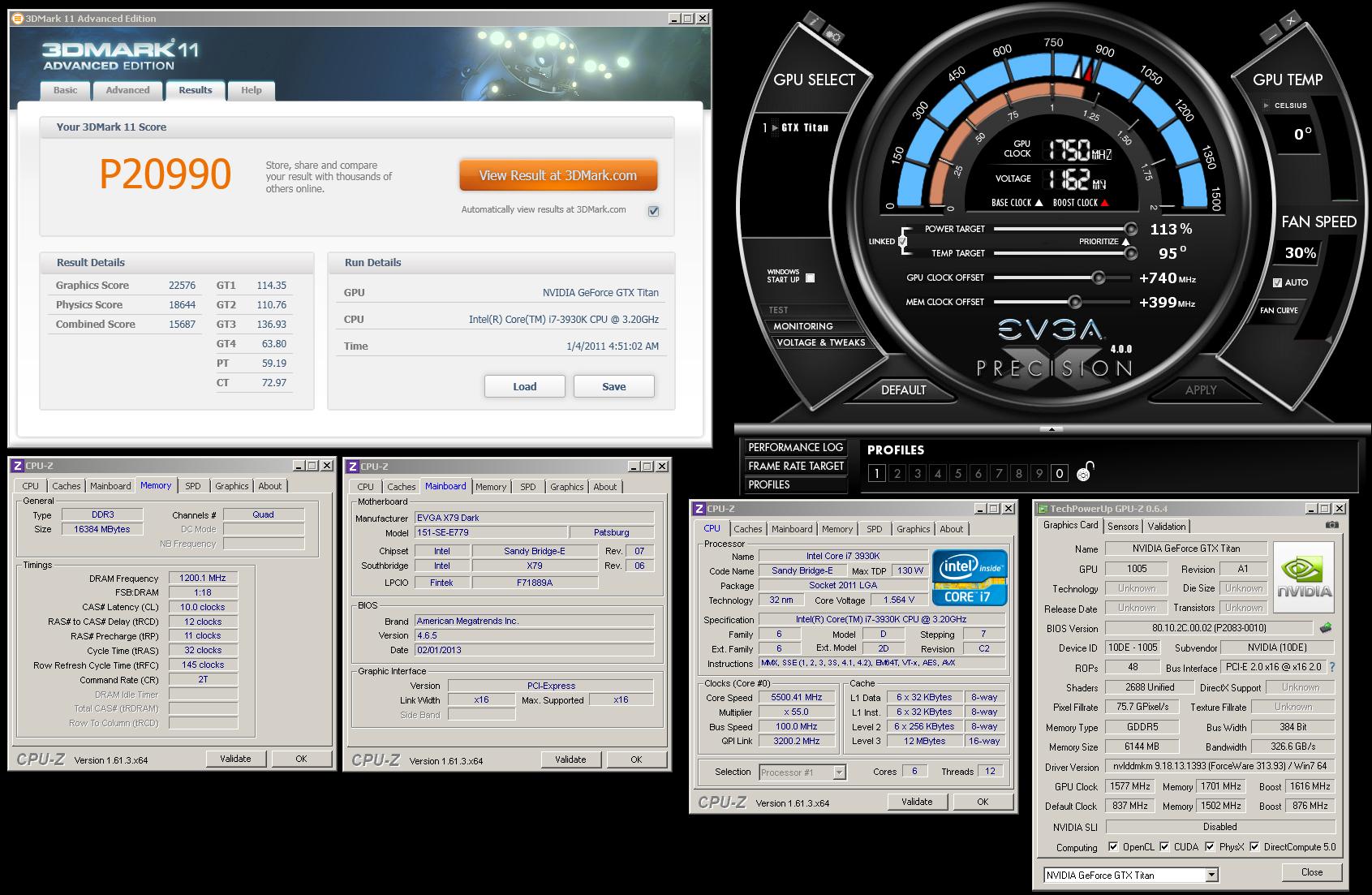
Task: Open the Advanced tab in 3DMark 11
Action: click(x=127, y=90)
